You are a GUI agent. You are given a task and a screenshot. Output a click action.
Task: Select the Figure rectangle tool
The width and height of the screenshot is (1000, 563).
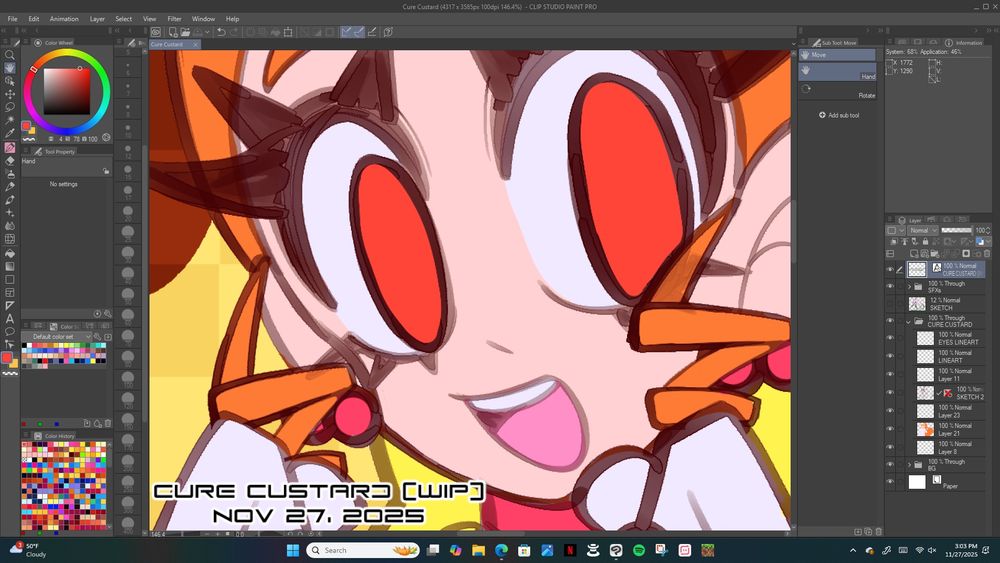[10, 279]
